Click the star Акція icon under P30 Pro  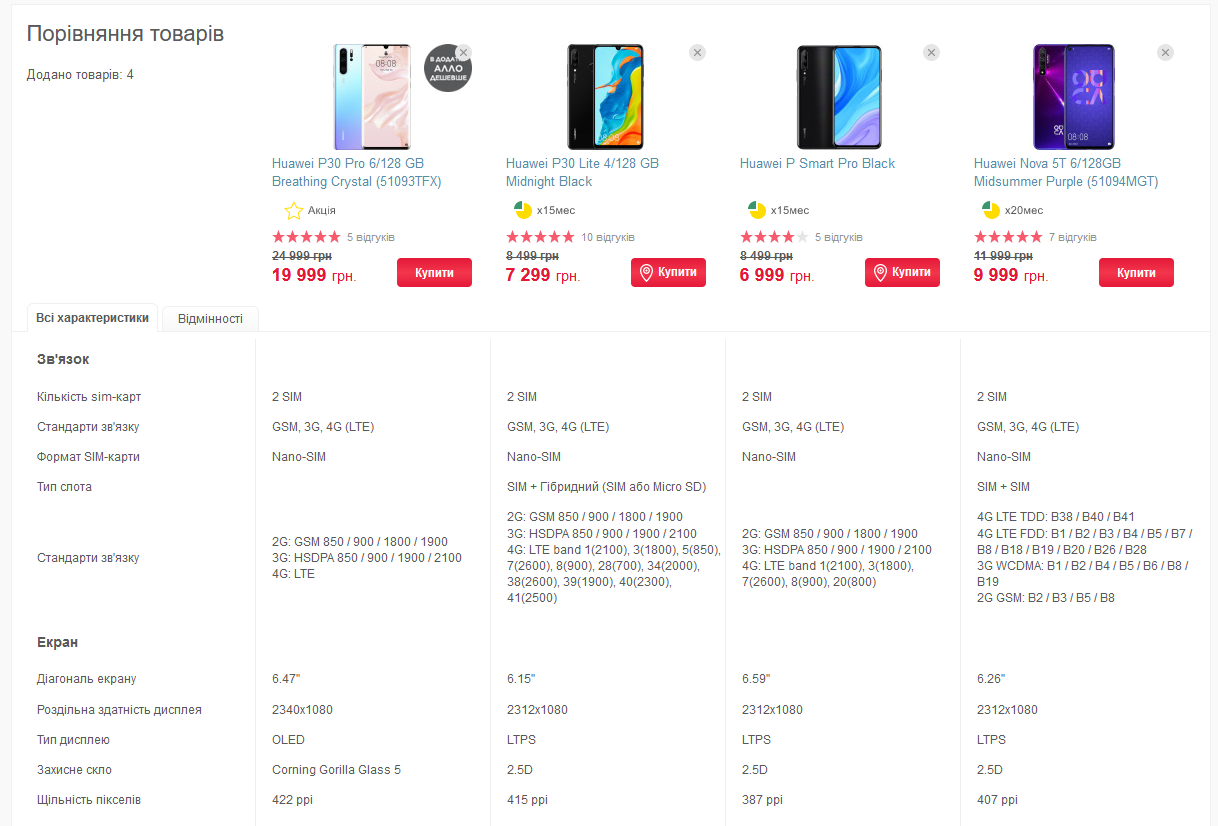click(x=293, y=211)
